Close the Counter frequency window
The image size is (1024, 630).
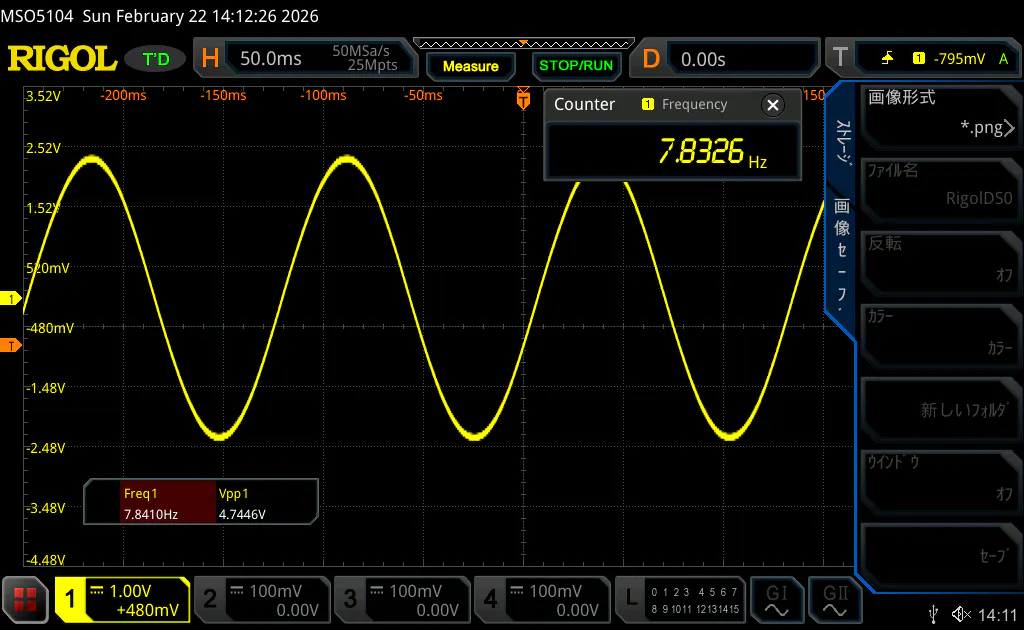pos(772,105)
